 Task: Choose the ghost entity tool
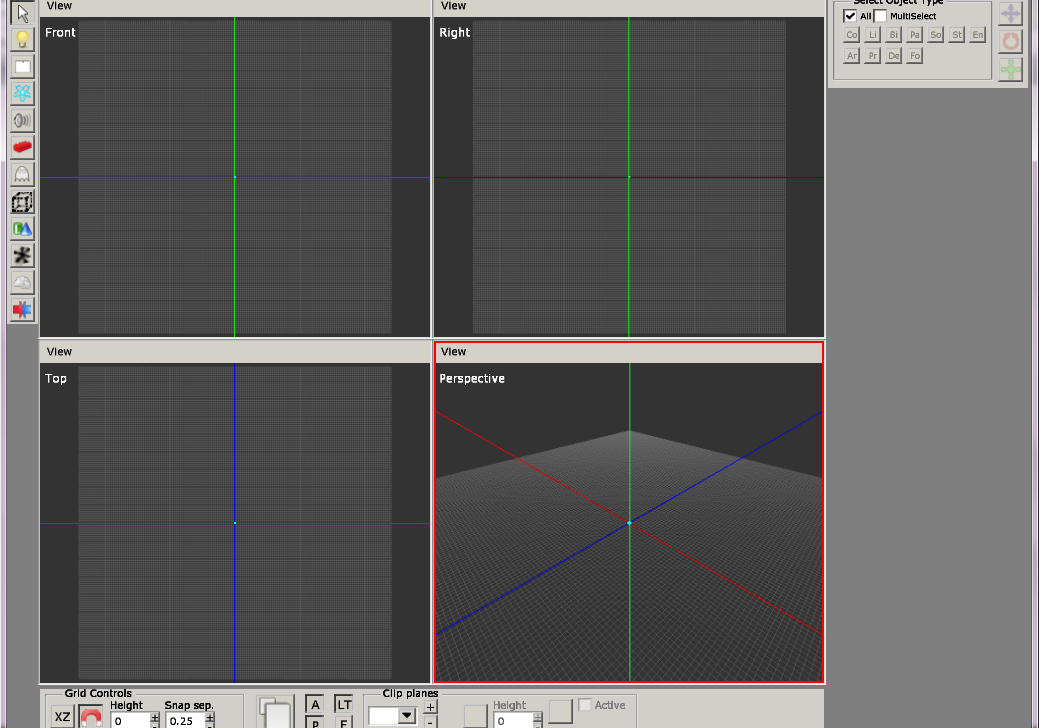coord(22,174)
